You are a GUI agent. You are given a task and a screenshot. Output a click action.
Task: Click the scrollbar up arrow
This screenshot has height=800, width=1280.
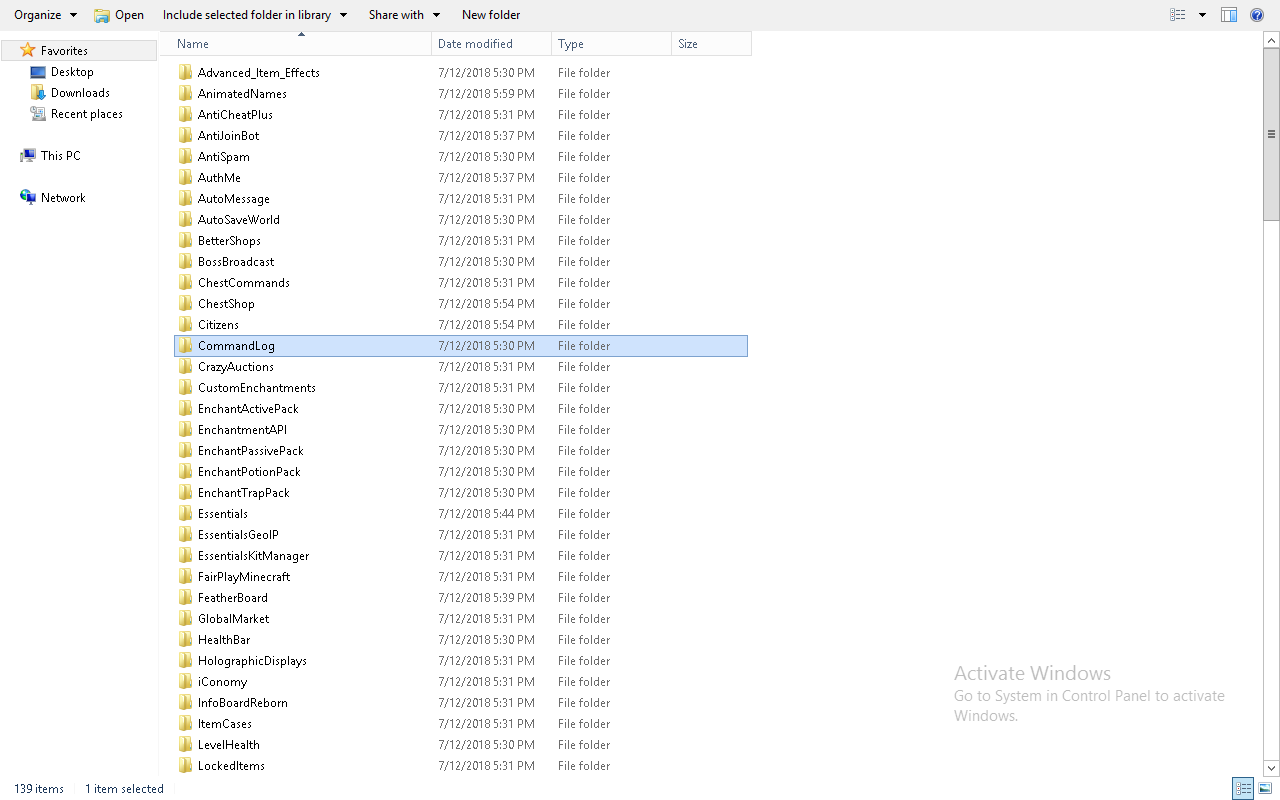coord(1272,40)
